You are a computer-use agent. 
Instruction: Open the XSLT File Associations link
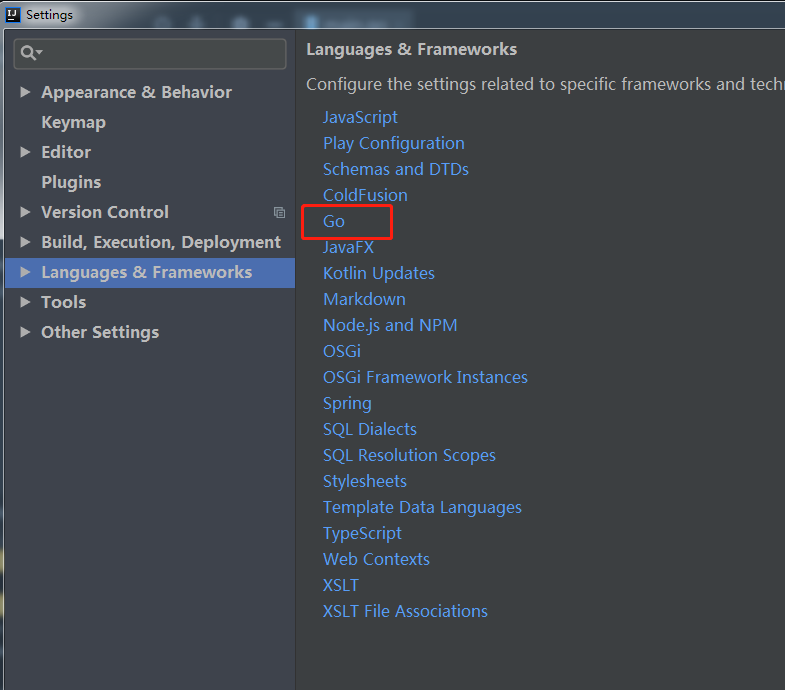(x=405, y=612)
